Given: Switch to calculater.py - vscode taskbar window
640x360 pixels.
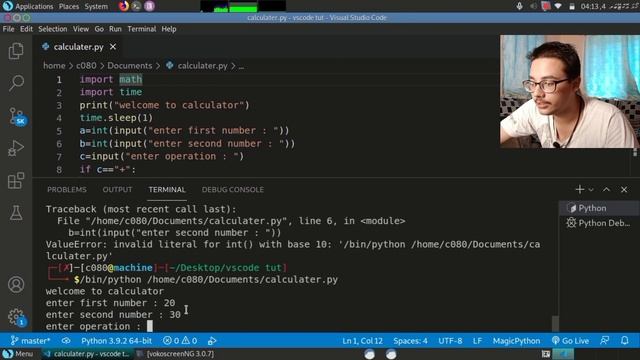Looking at the screenshot, I should click(87, 354).
